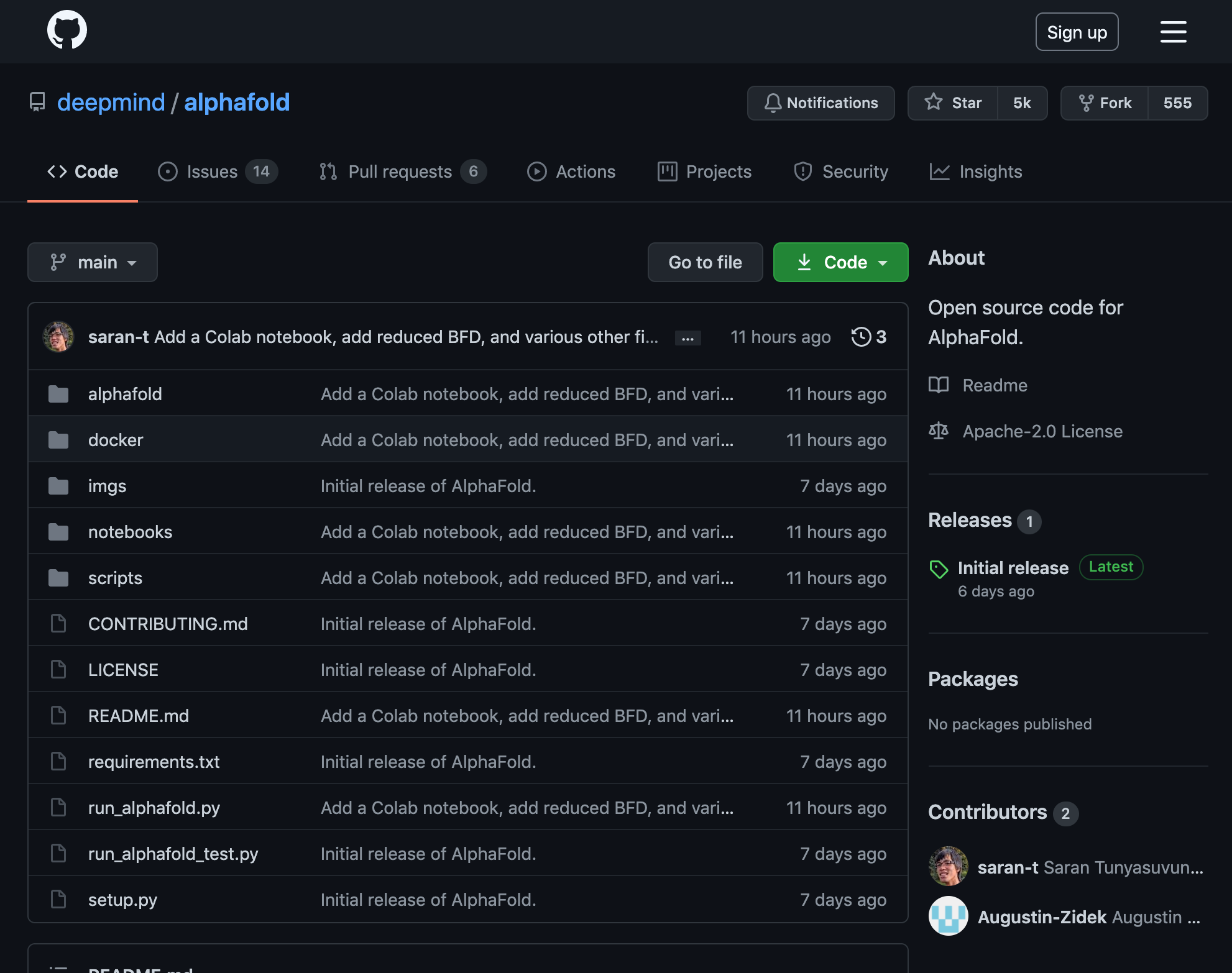Viewport: 1232px width, 973px height.
Task: Click the green release tag icon
Action: [939, 569]
